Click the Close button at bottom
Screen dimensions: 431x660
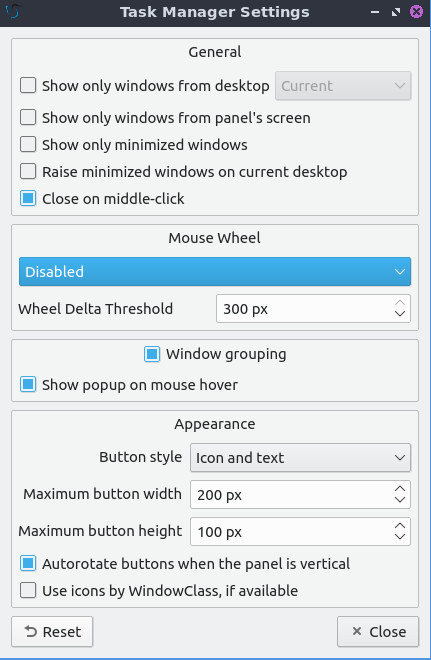(x=378, y=631)
